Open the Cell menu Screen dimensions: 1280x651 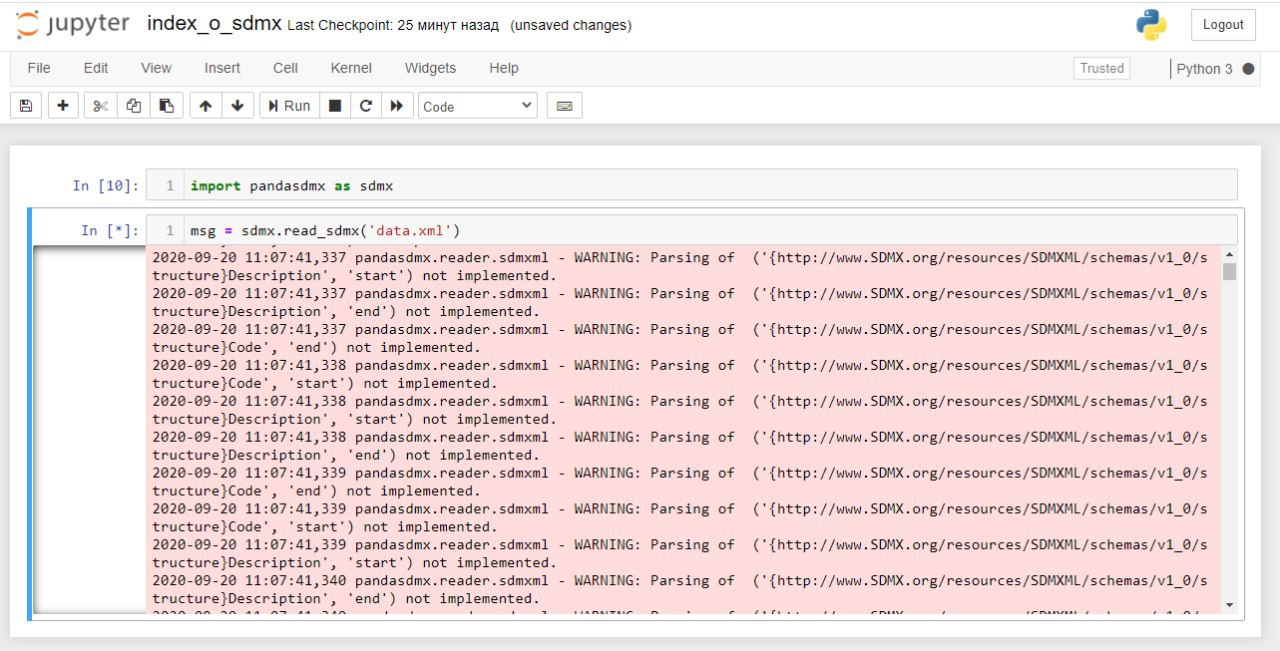tap(285, 68)
